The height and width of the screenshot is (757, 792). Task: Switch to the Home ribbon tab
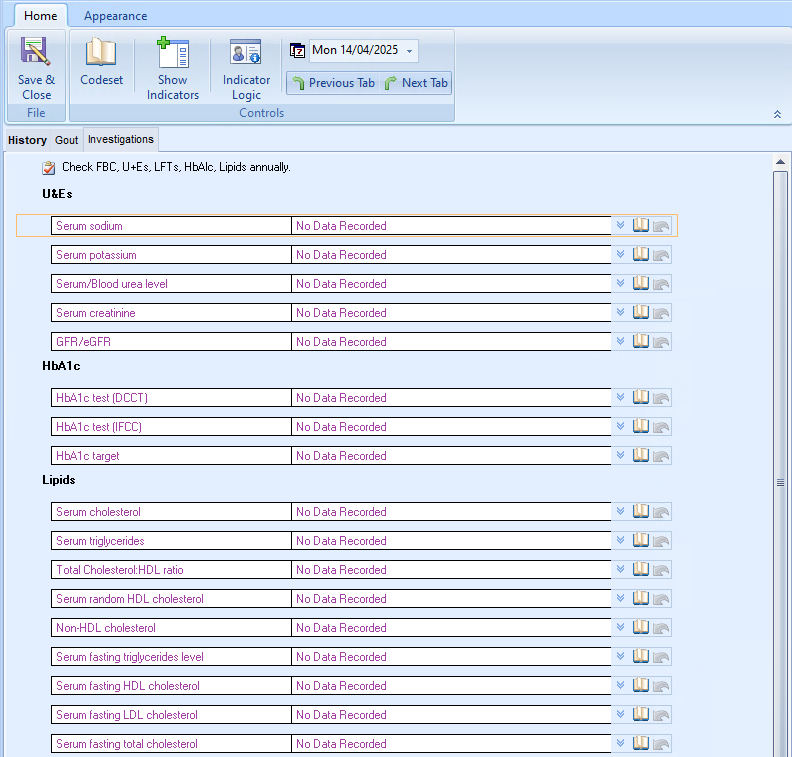40,16
